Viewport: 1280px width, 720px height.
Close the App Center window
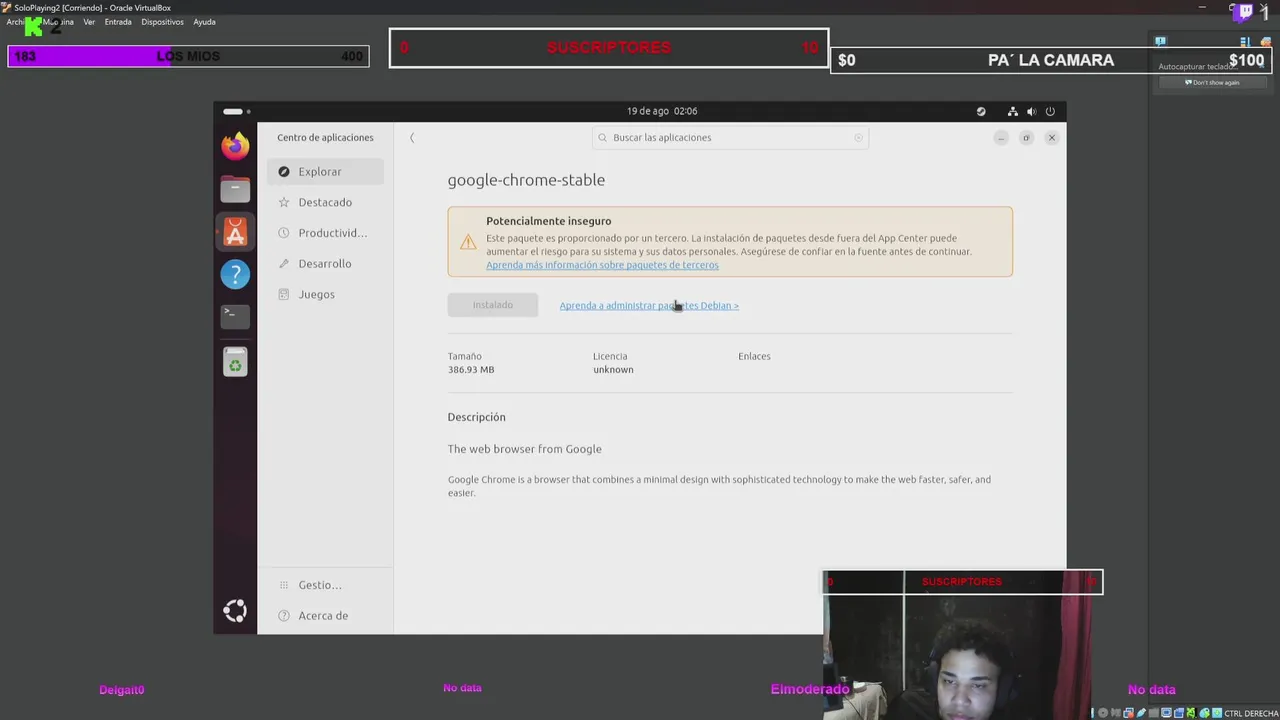pyautogui.click(x=1052, y=138)
